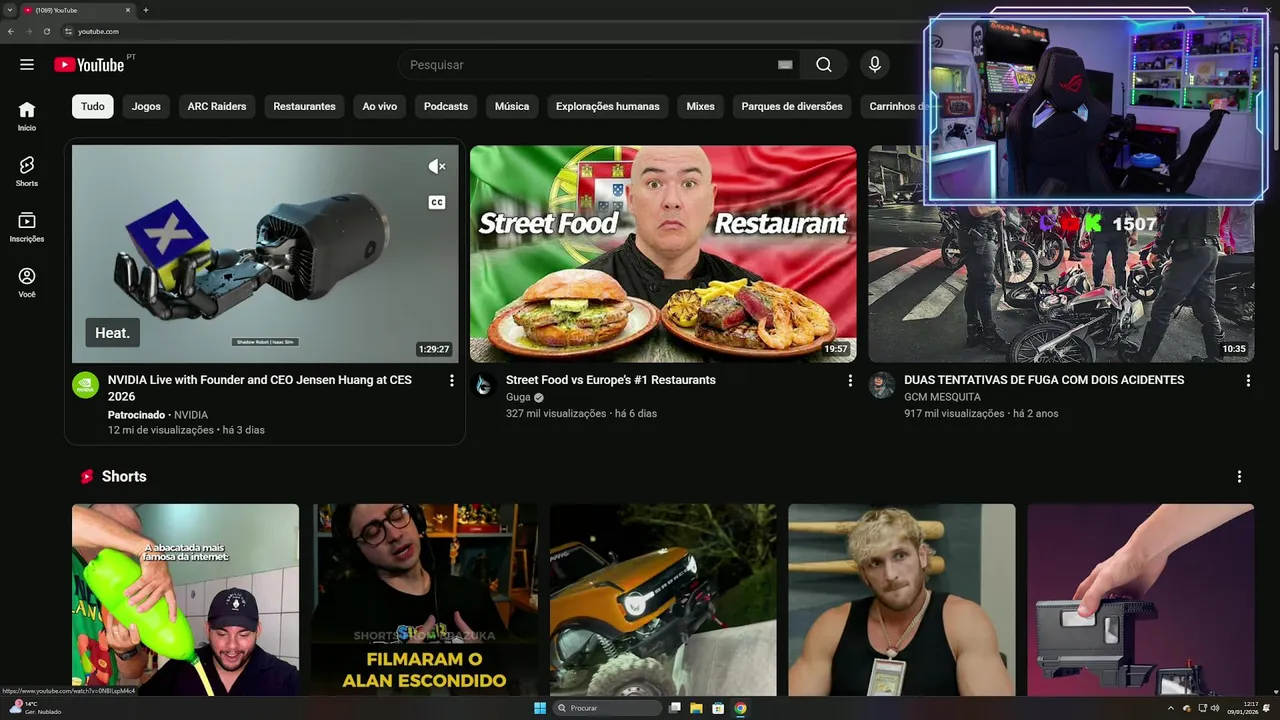1280x720 pixels.
Task: Select the Restaurantes filter chip
Action: tap(304, 106)
